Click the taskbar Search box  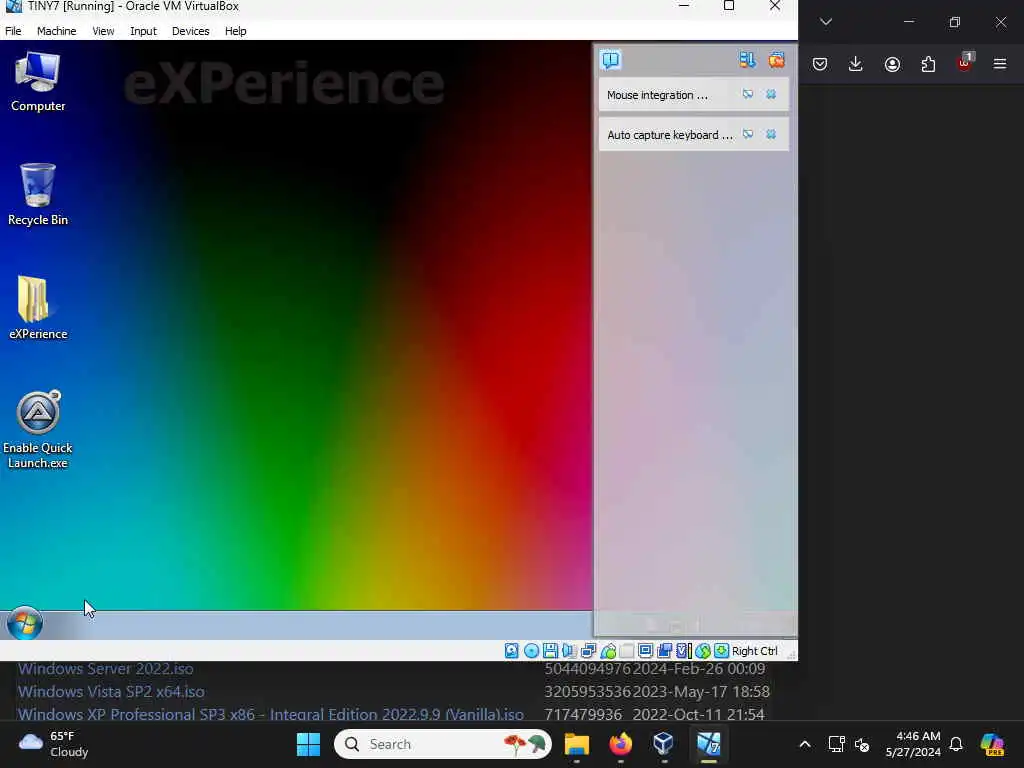[443, 744]
